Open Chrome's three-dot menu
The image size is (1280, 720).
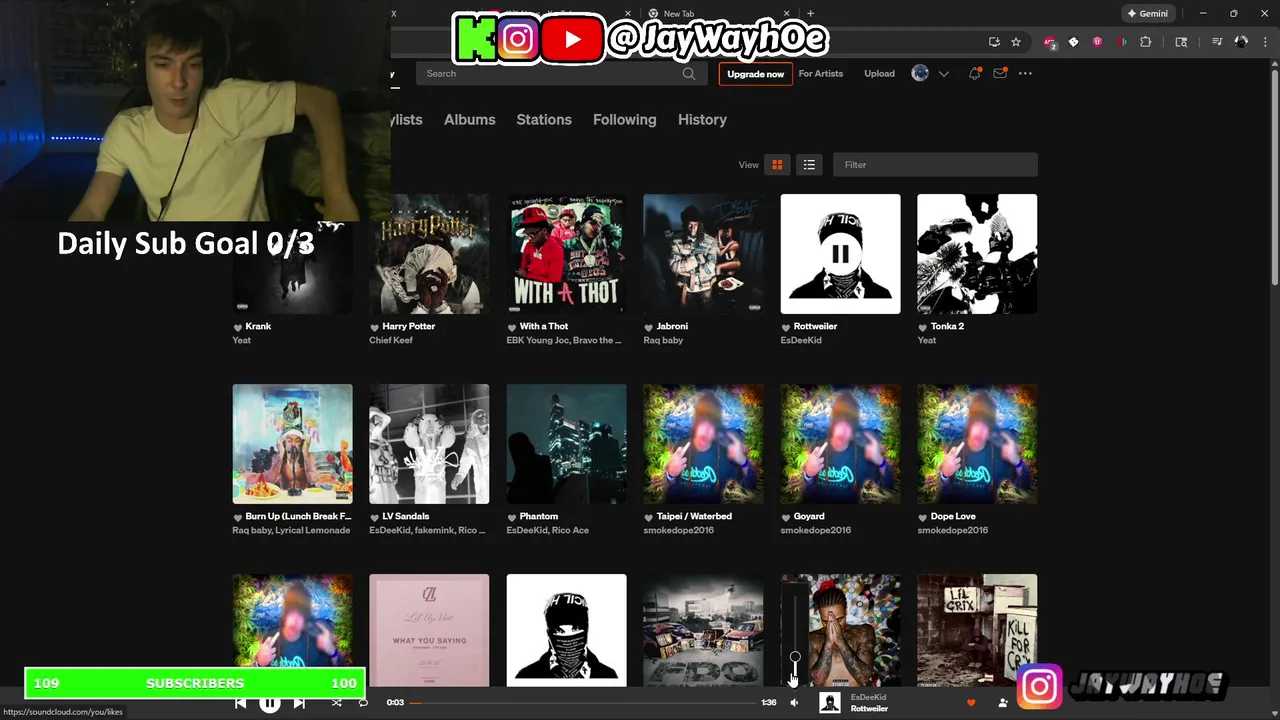coord(1265,42)
